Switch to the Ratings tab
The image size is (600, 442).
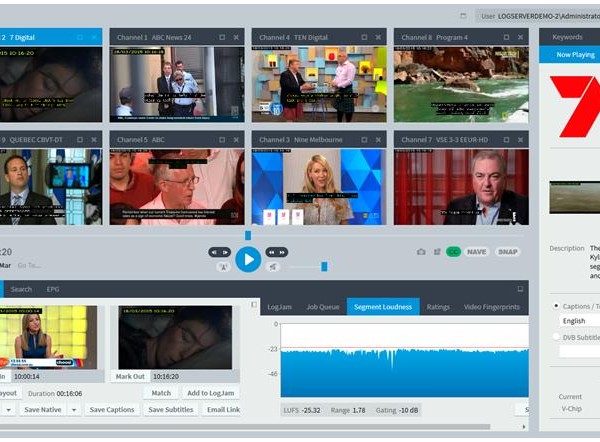click(438, 307)
